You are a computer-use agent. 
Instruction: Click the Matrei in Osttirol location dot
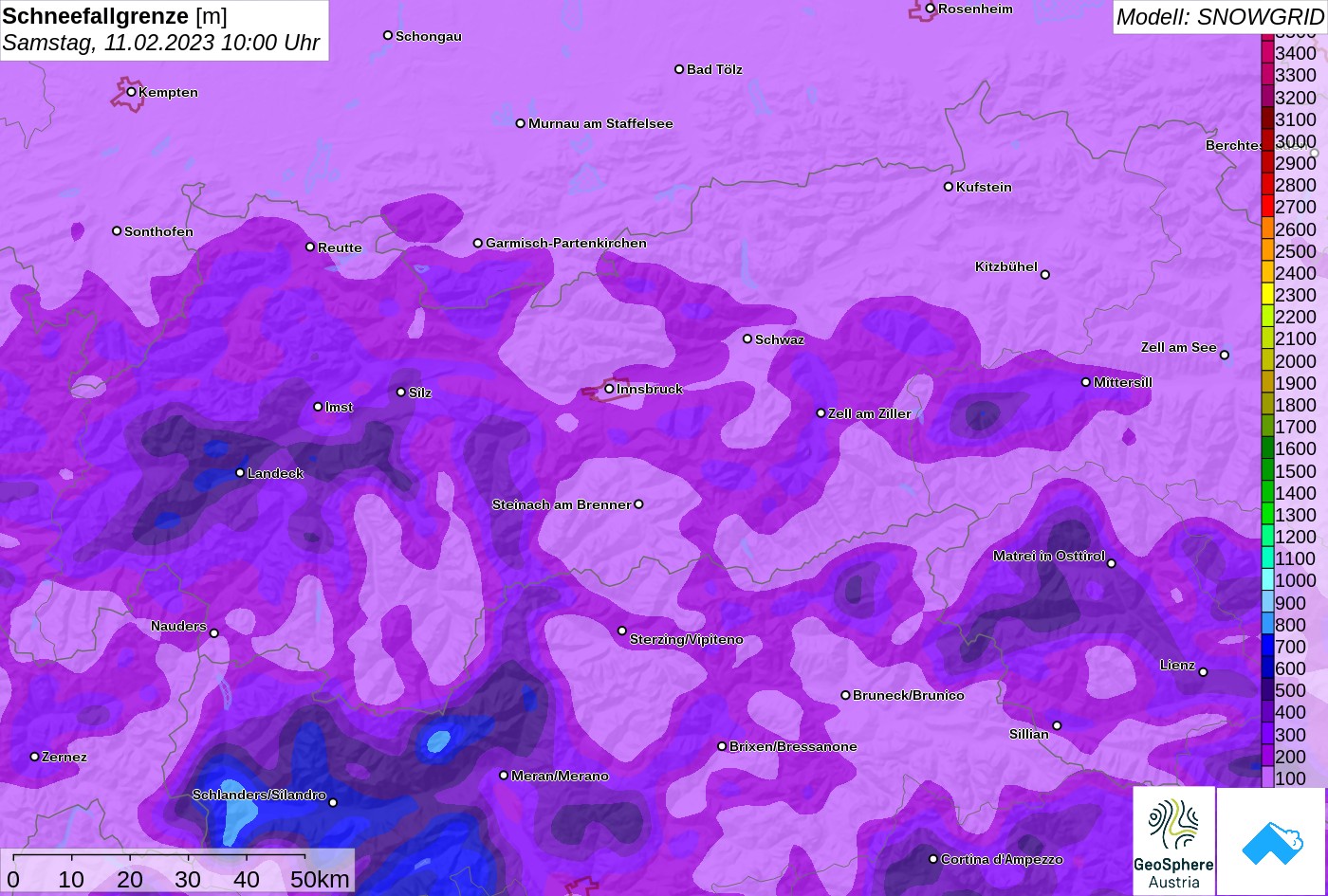coord(1112,564)
